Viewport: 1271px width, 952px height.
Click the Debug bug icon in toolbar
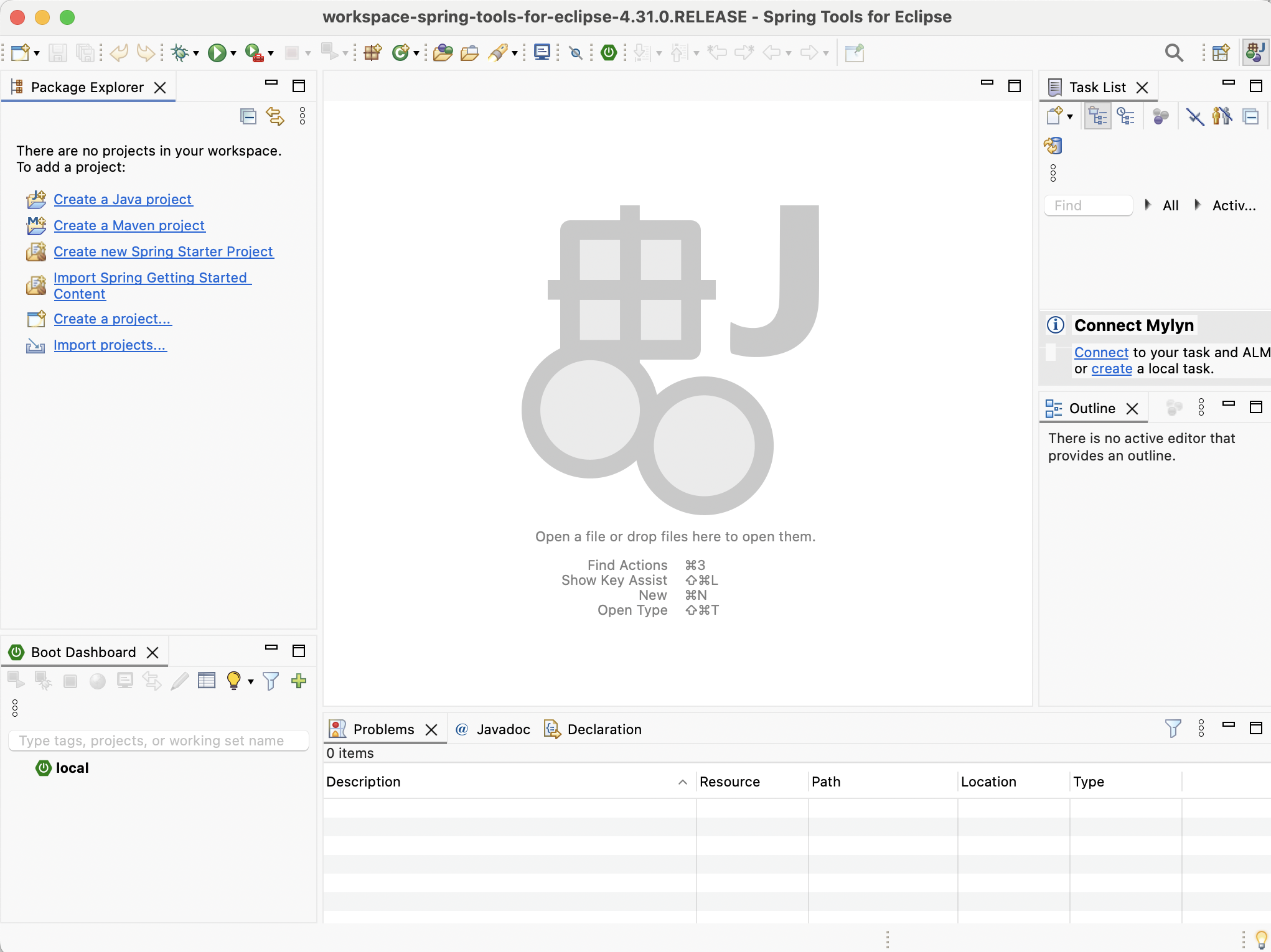tap(180, 53)
